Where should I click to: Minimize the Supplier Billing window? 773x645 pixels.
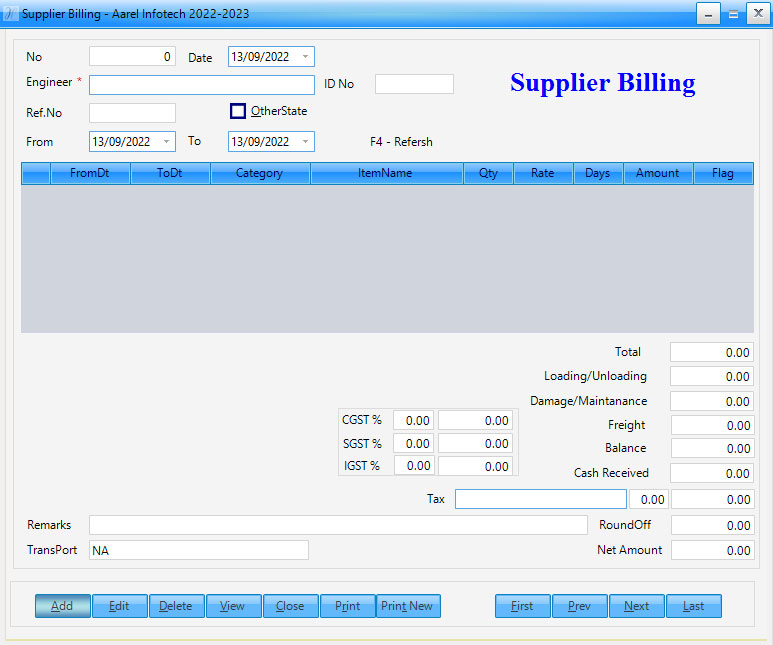pyautogui.click(x=708, y=13)
